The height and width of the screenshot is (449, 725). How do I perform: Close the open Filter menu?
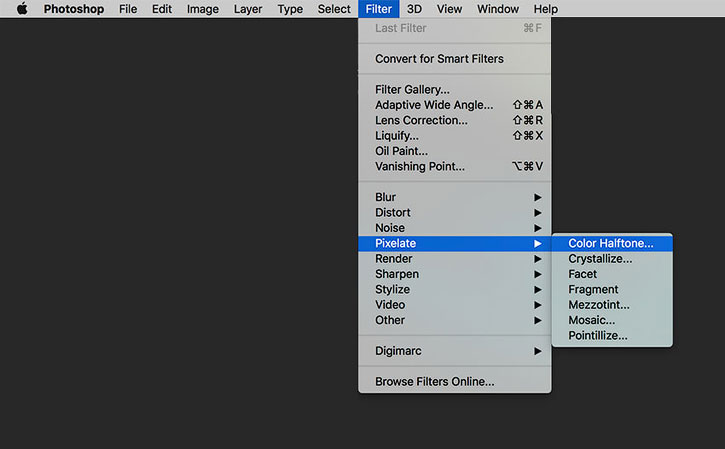coord(379,9)
